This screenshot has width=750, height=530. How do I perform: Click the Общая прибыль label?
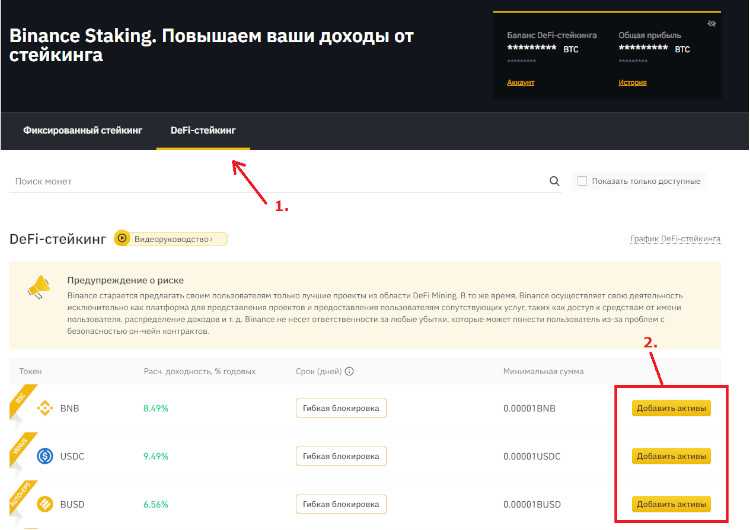point(650,35)
